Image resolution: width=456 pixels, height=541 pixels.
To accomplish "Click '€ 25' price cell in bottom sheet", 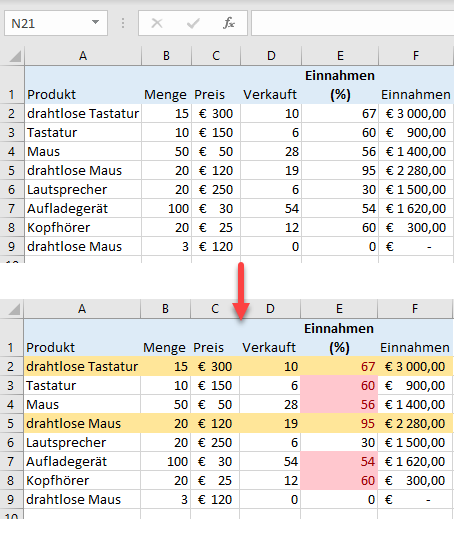I will 215,480.
